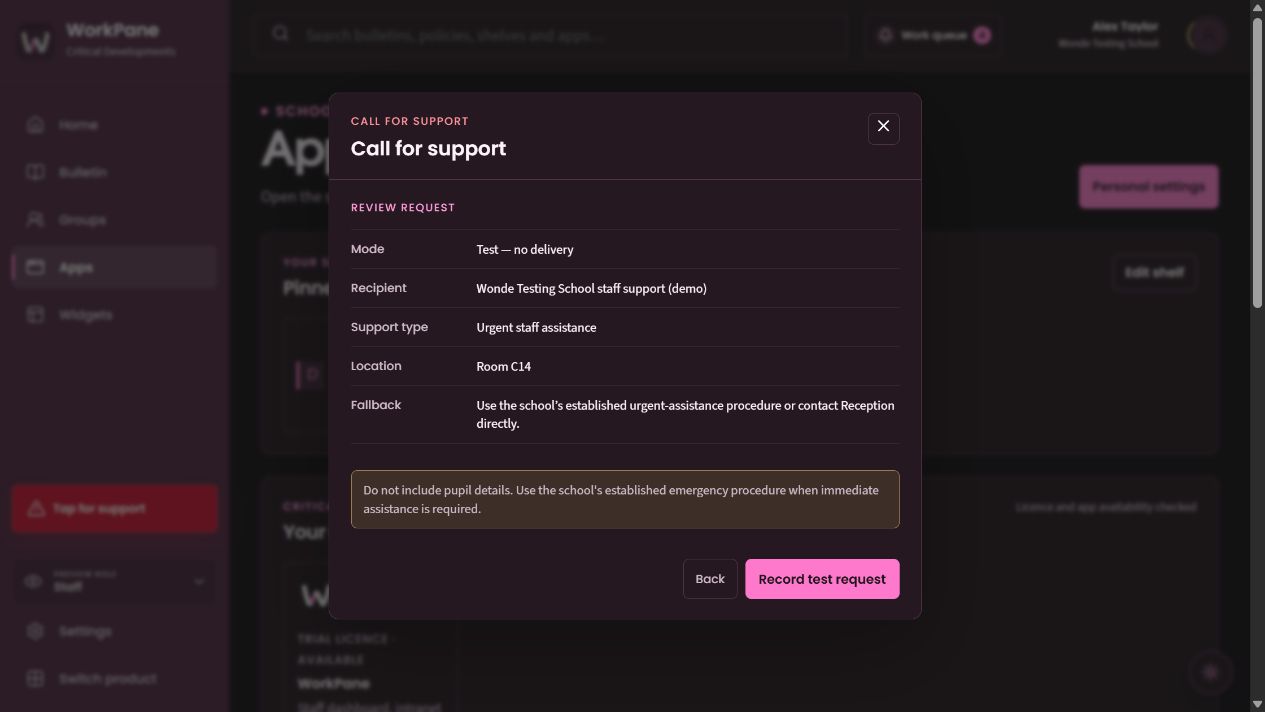Image resolution: width=1265 pixels, height=712 pixels.
Task: Click the 'Review request' section heading
Action: pyautogui.click(x=403, y=208)
